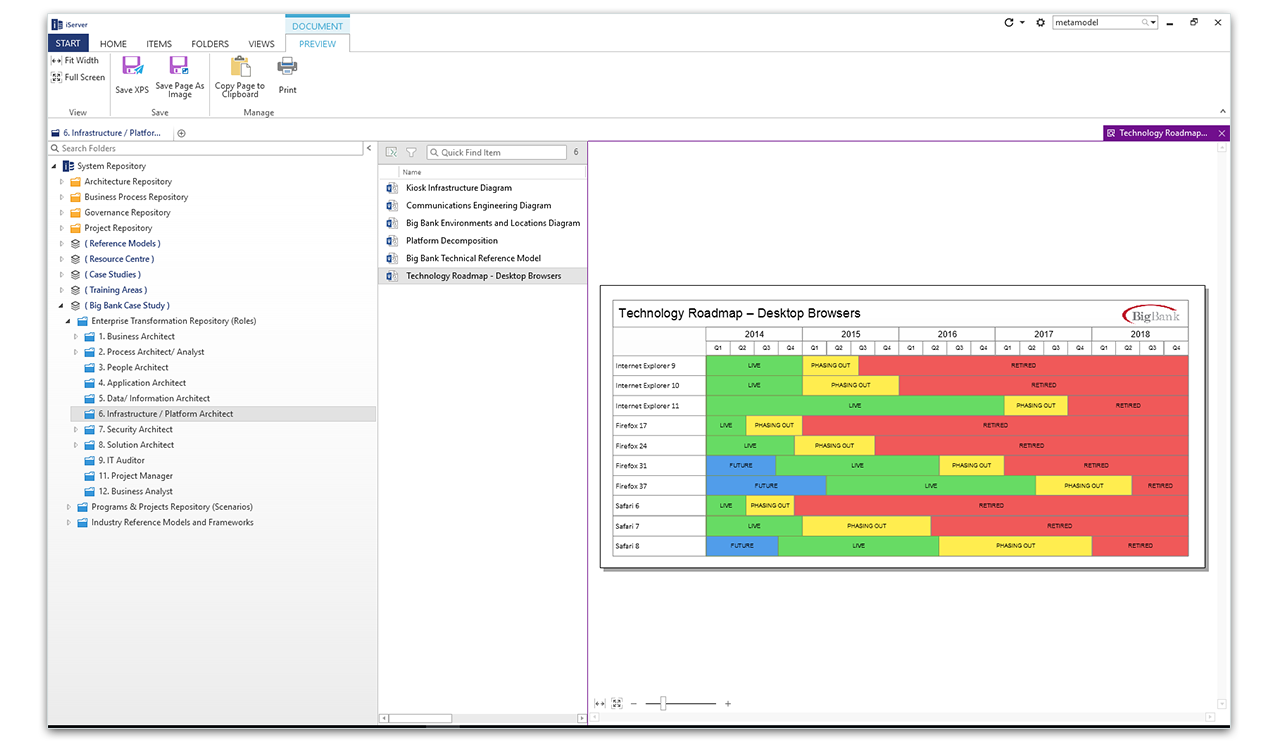Open Big Bank Environments and Locations Diagram
Screen dimensions: 1280x742
(x=493, y=223)
